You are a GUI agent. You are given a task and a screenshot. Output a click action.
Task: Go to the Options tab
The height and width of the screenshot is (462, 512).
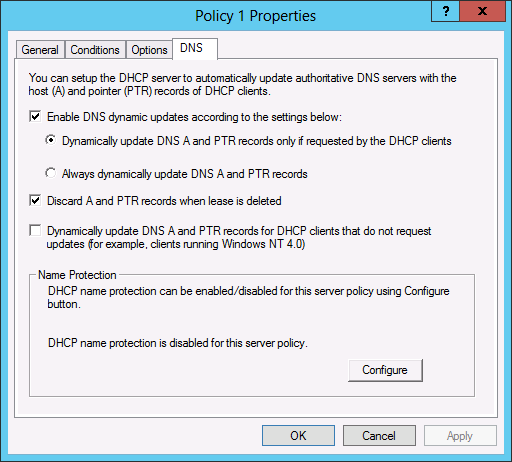tap(149, 50)
